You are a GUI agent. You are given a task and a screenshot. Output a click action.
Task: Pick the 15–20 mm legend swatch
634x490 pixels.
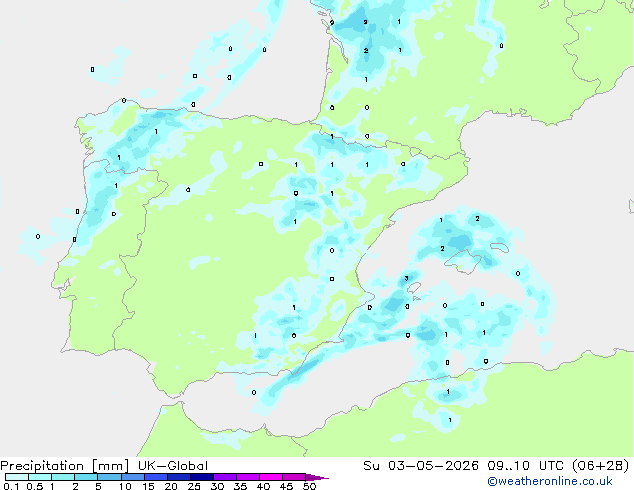pyautogui.click(x=155, y=477)
